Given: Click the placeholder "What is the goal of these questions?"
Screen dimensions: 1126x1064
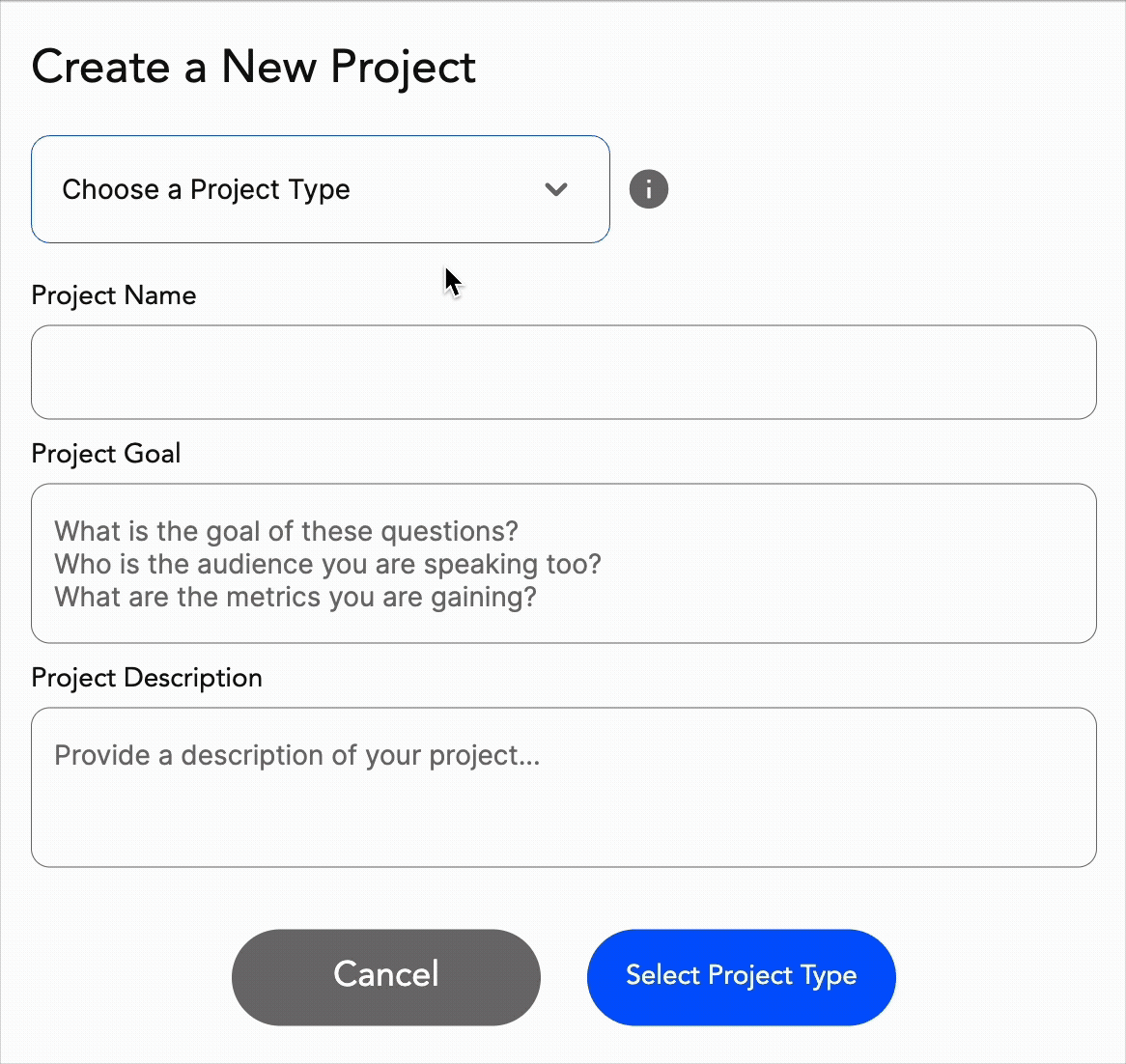Looking at the screenshot, I should 286,531.
